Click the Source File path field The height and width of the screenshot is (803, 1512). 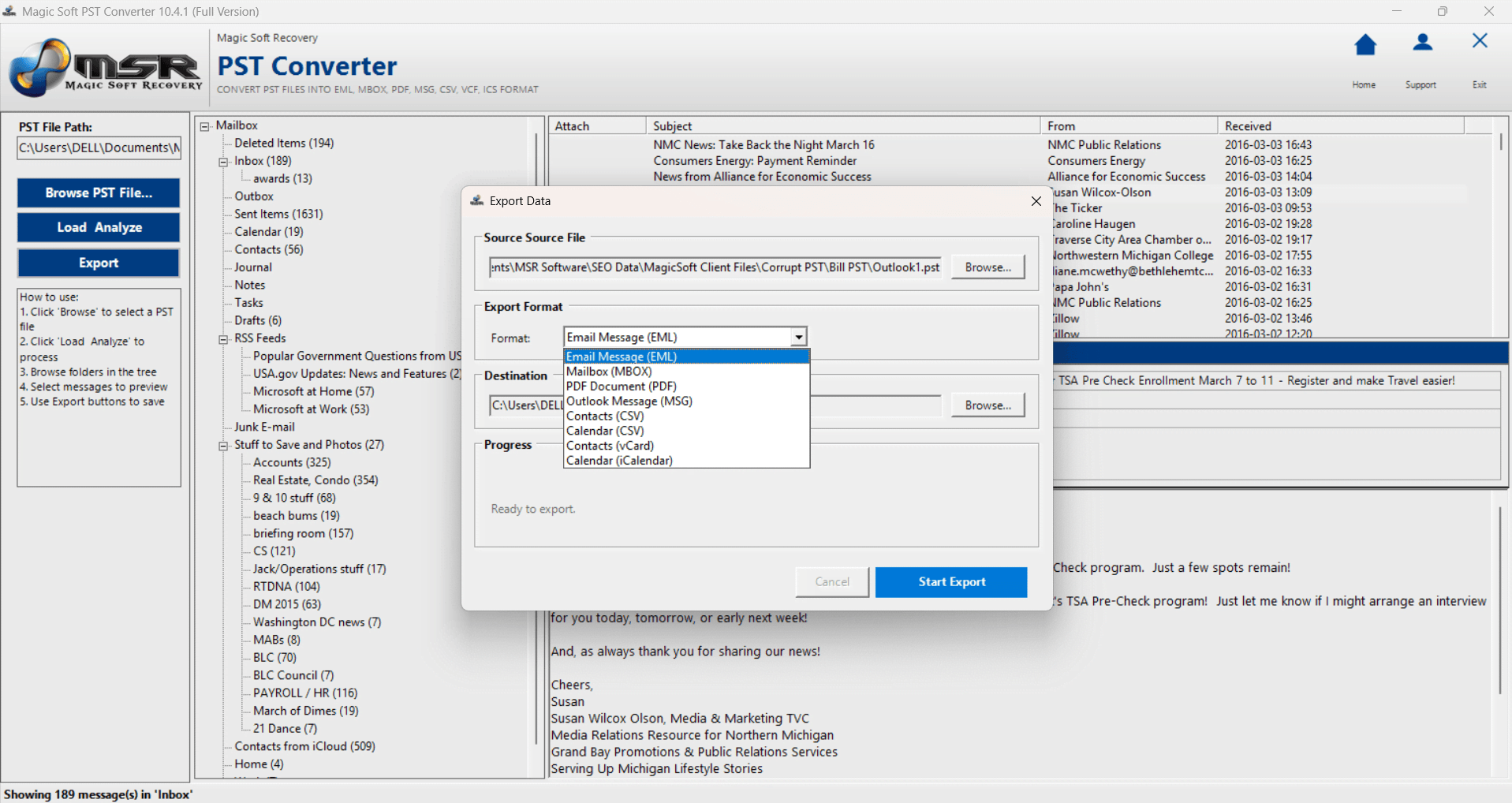715,267
